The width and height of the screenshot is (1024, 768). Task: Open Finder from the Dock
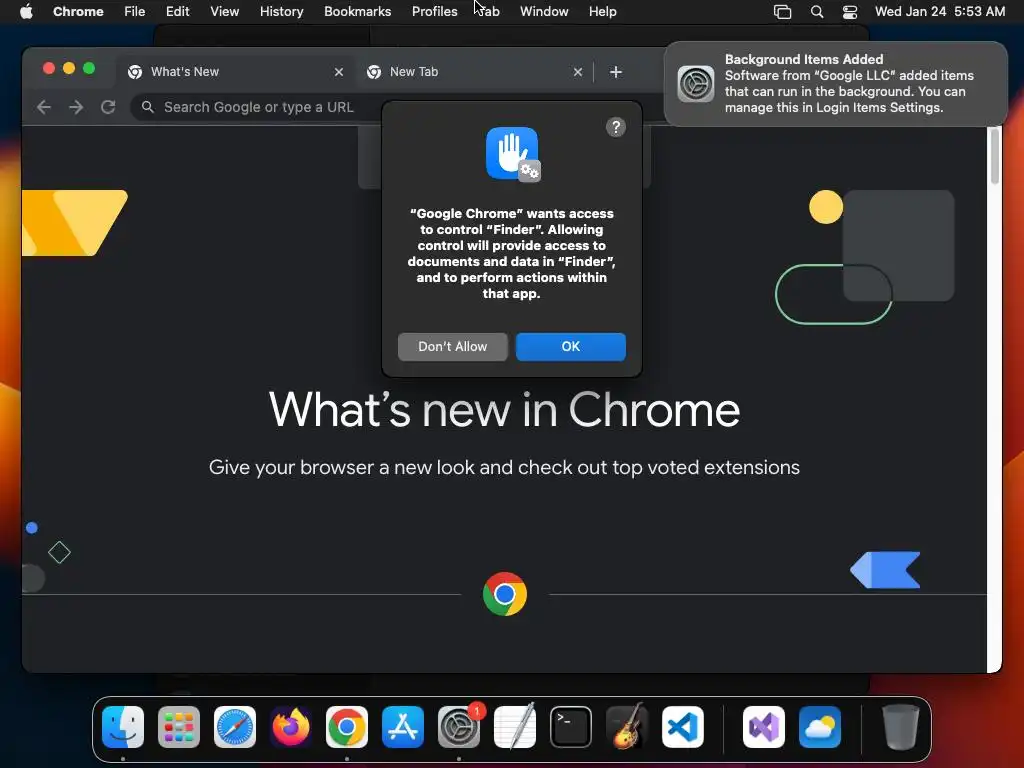123,727
